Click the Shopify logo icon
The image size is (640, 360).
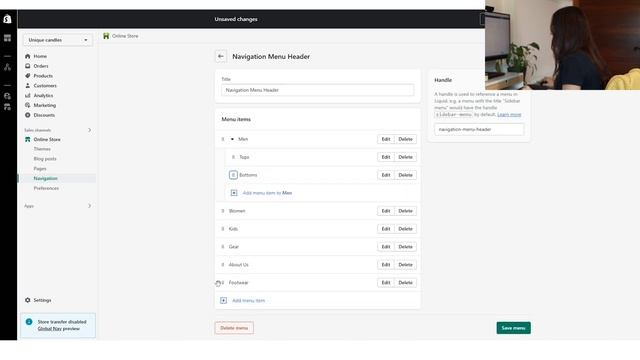(7, 19)
